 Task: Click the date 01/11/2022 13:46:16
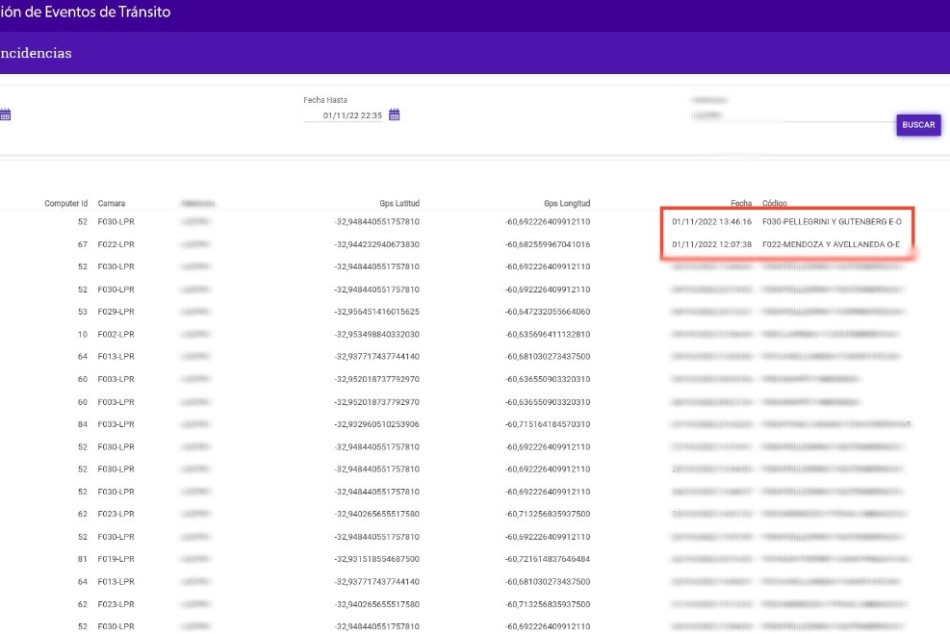coord(711,221)
